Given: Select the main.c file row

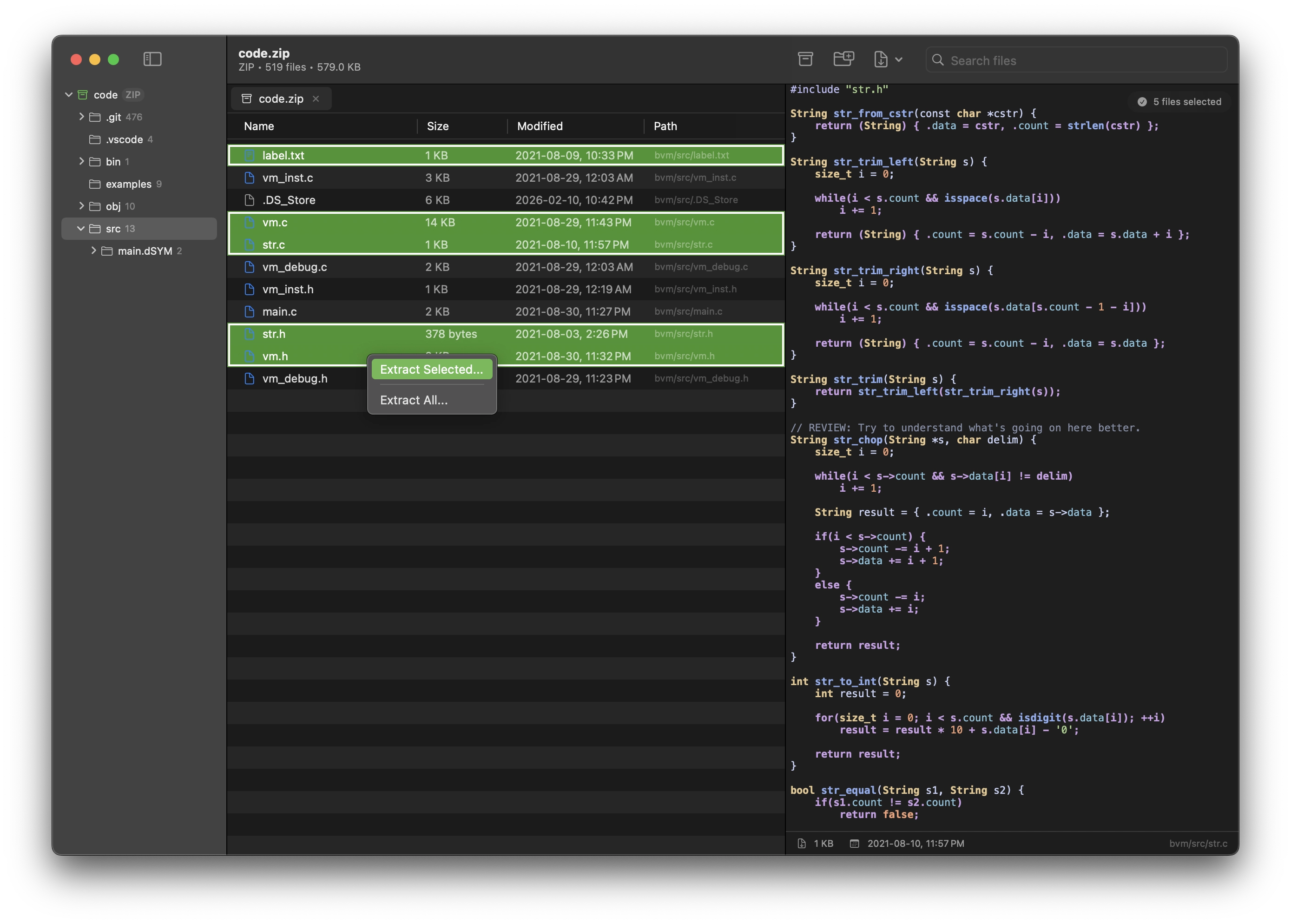Looking at the screenshot, I should pyautogui.click(x=506, y=311).
